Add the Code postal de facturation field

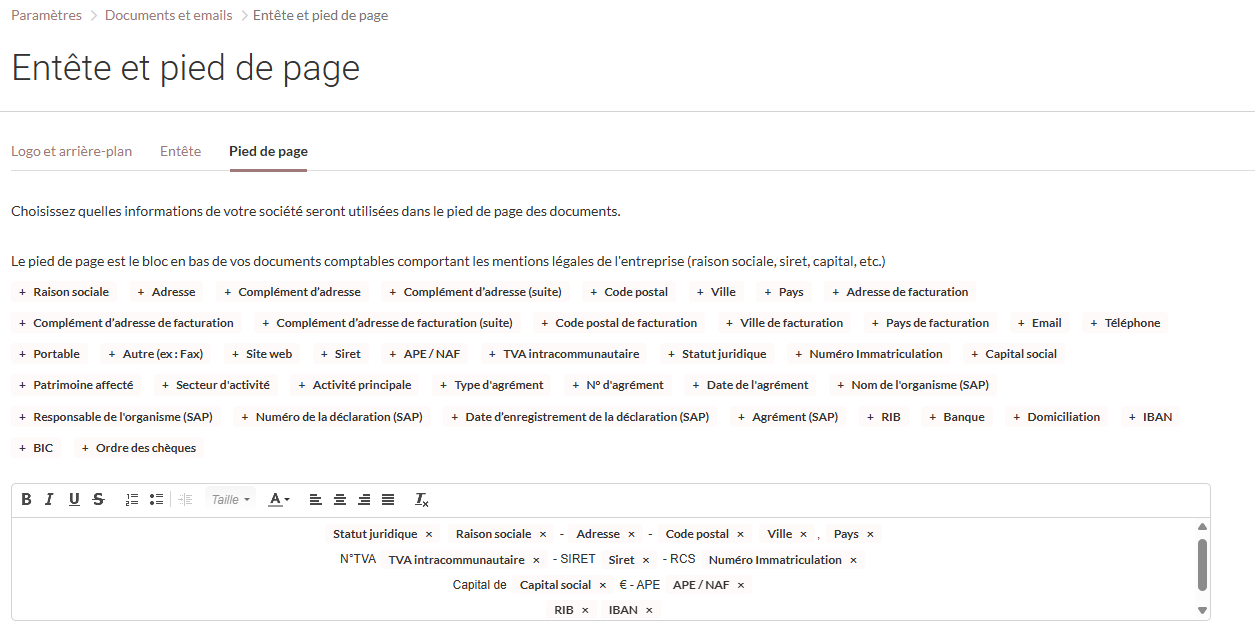coord(619,323)
